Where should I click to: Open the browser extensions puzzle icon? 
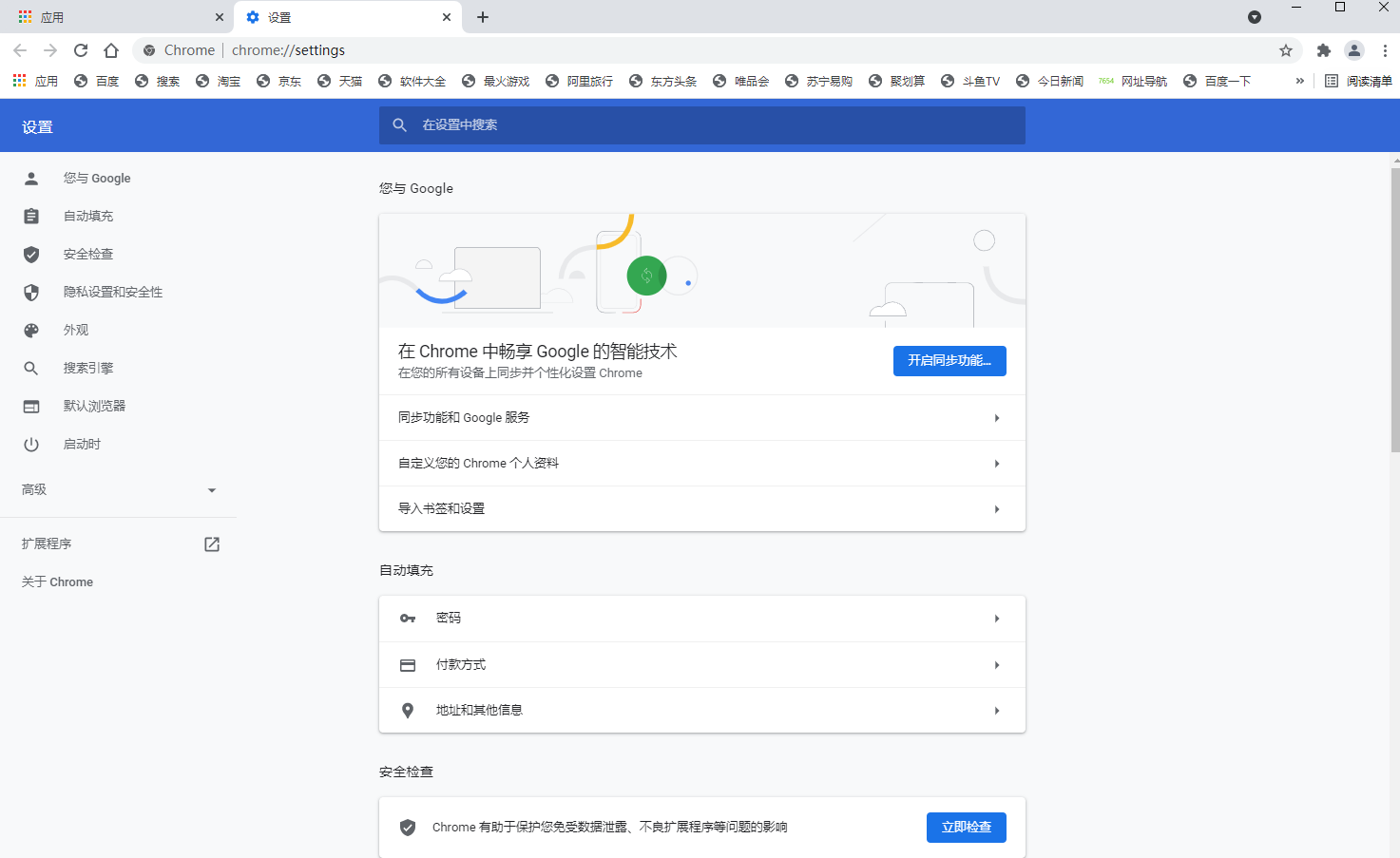(x=1323, y=49)
